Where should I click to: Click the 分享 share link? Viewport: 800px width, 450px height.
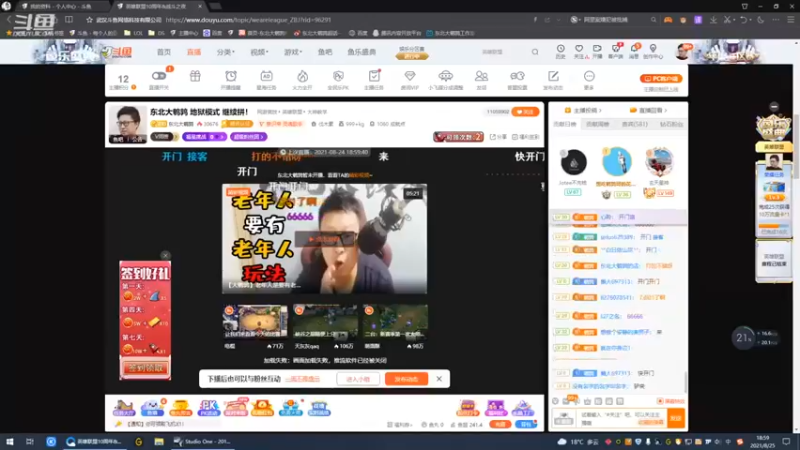[498, 137]
